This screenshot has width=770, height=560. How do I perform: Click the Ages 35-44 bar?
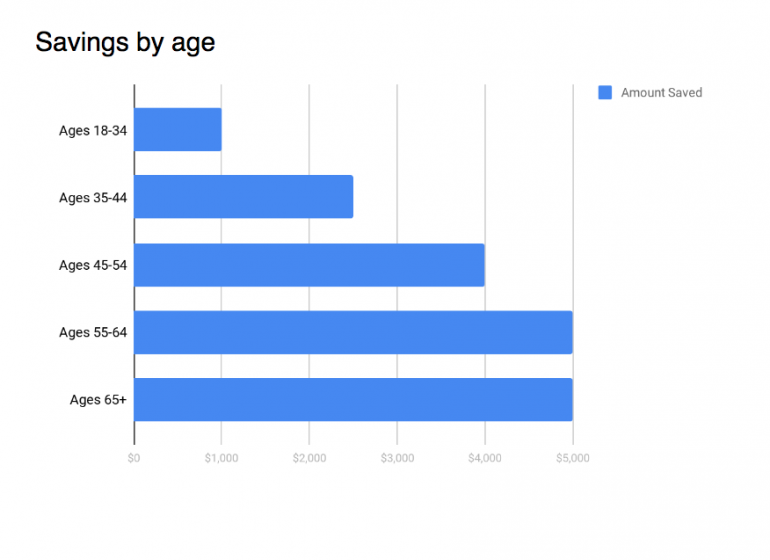click(x=243, y=197)
